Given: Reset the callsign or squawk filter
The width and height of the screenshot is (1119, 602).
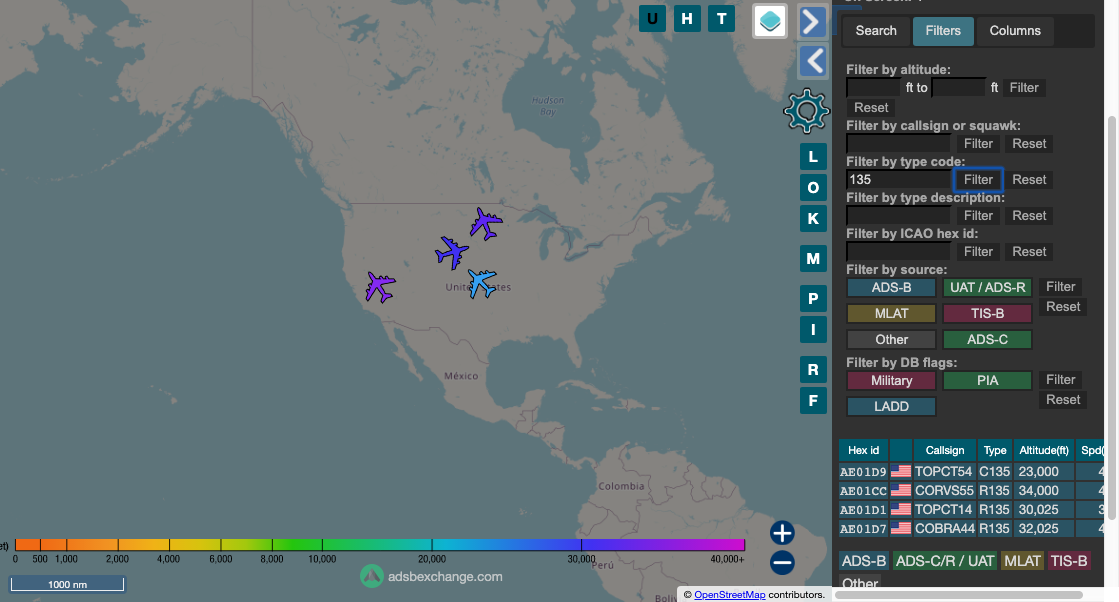Looking at the screenshot, I should pyautogui.click(x=1028, y=143).
